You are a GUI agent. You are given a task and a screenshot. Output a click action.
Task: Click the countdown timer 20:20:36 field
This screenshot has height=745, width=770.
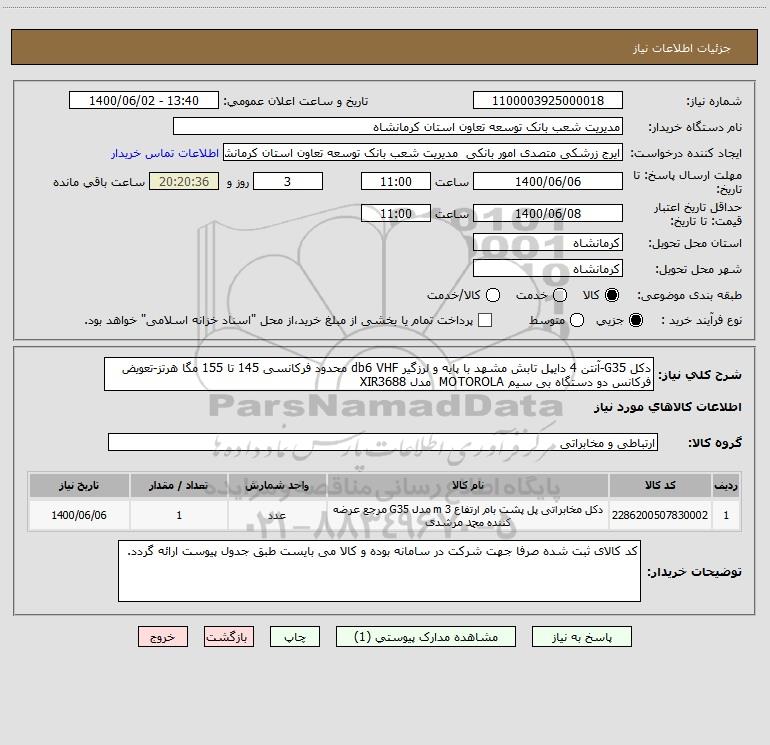pos(184,181)
